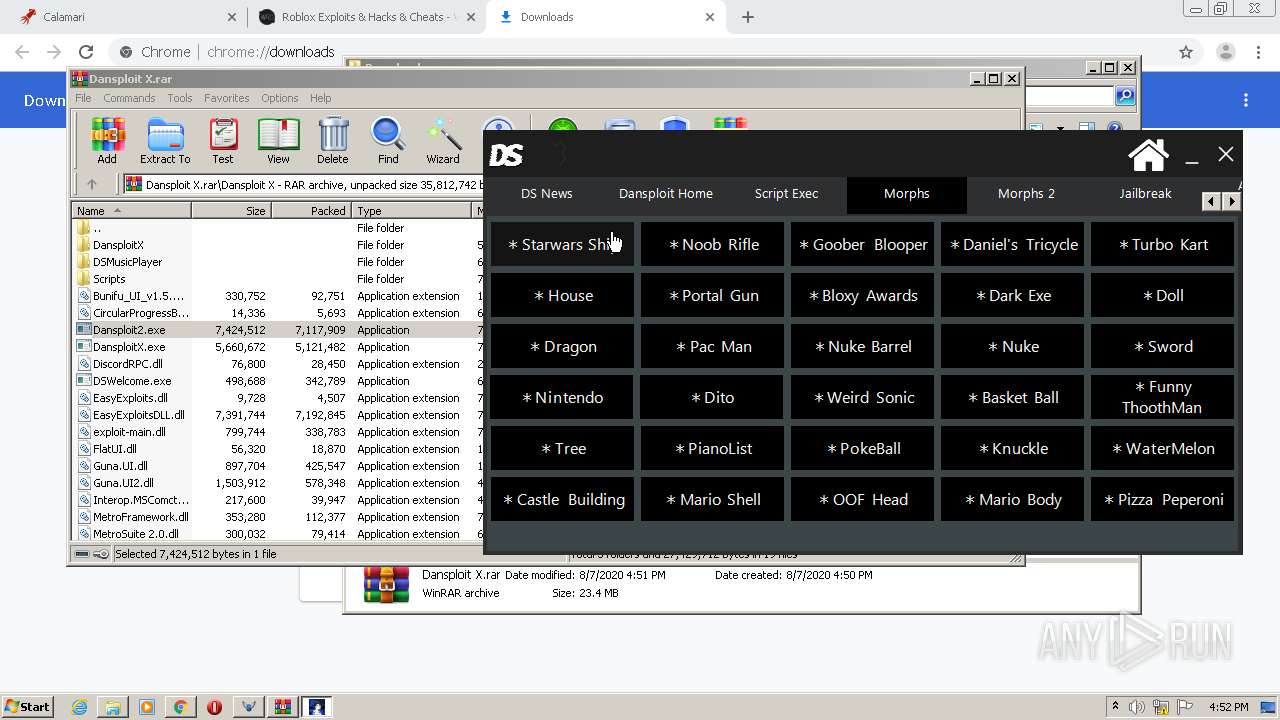Click the DS logo in Dansploit header
The width and height of the screenshot is (1280, 720).
pos(506,155)
